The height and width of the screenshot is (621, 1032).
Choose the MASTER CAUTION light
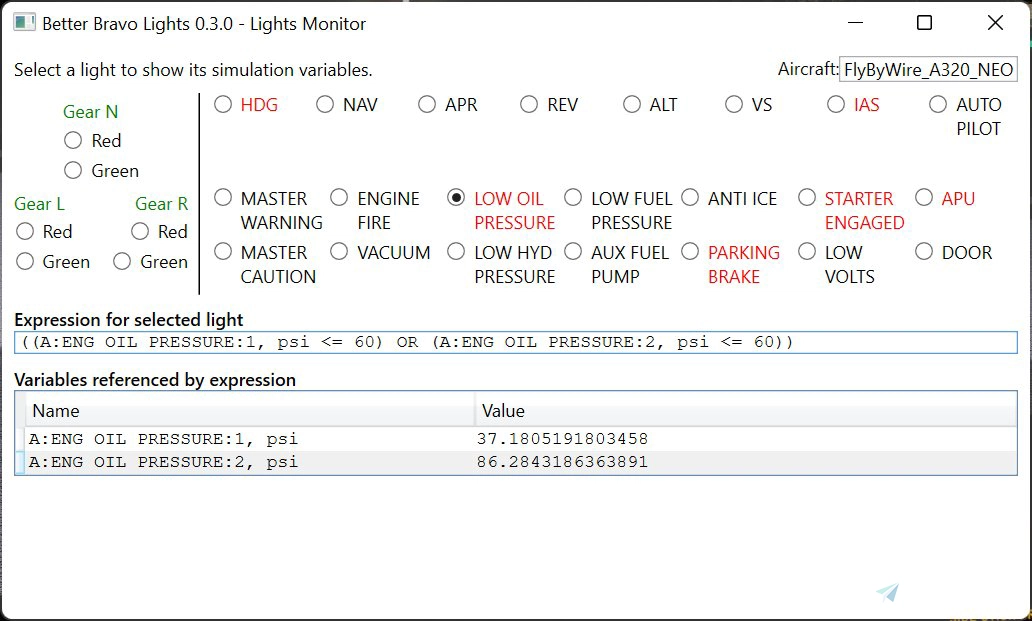pyautogui.click(x=223, y=251)
